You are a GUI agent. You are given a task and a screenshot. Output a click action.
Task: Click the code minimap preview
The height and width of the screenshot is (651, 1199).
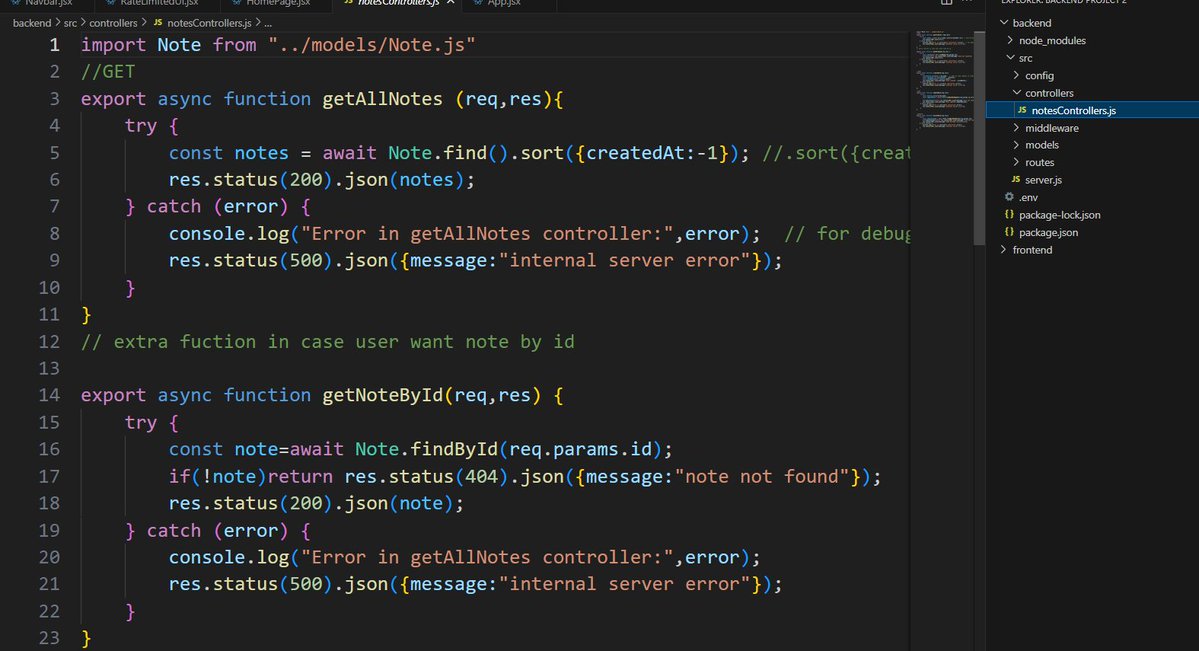coord(944,80)
